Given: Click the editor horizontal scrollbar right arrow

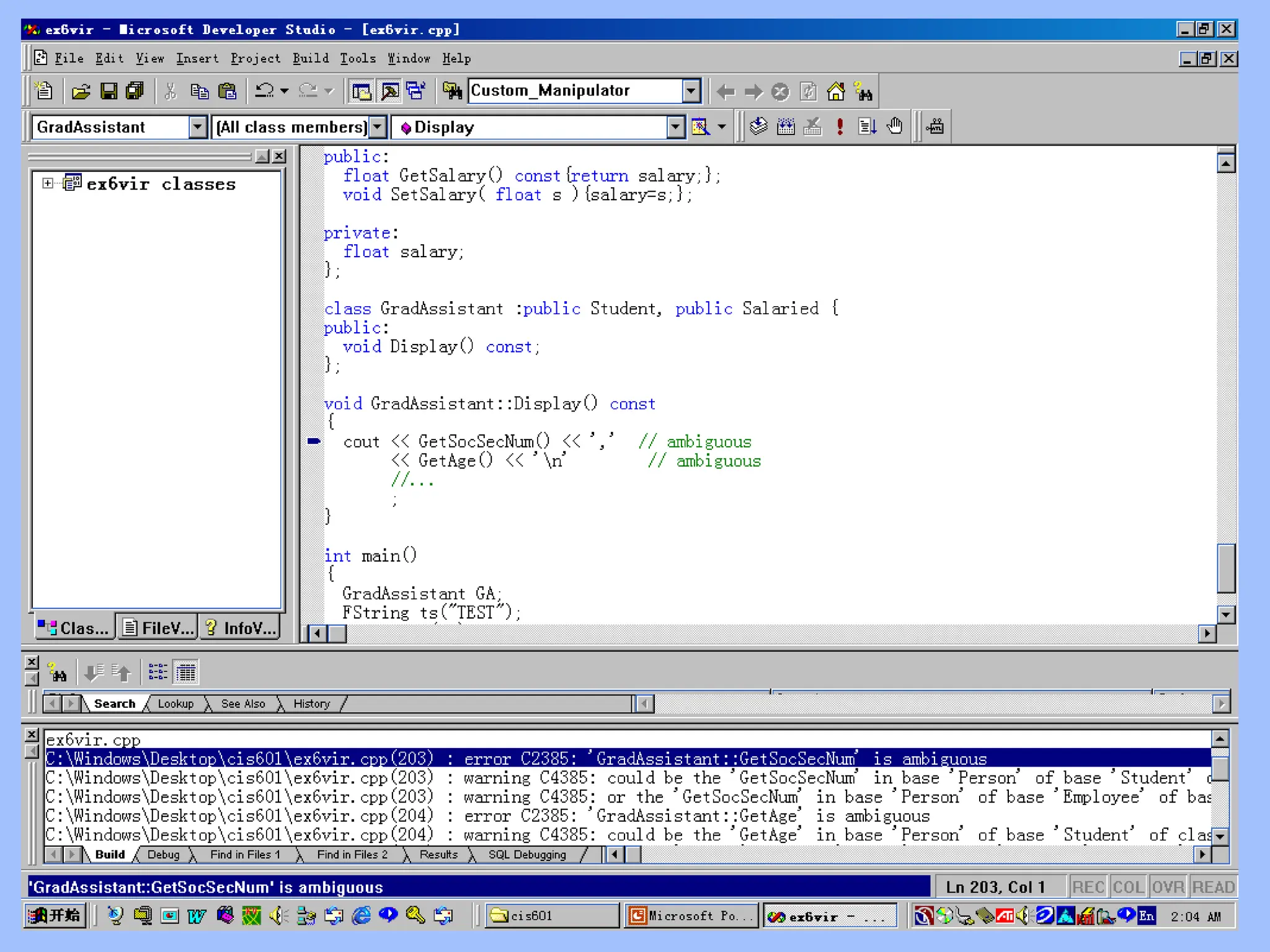Looking at the screenshot, I should click(x=1206, y=633).
